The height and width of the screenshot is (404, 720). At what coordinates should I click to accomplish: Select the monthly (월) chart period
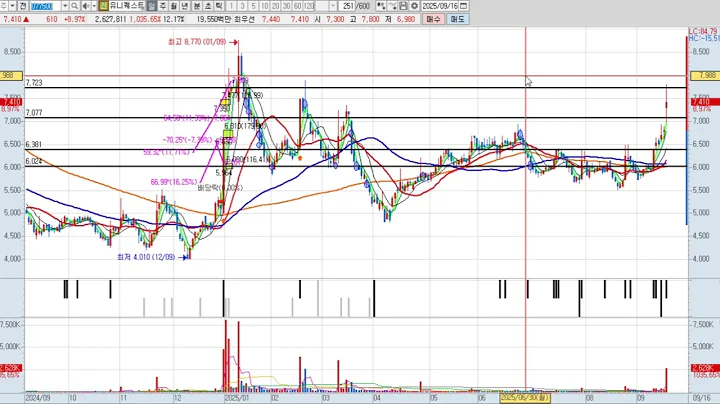[x=174, y=6]
